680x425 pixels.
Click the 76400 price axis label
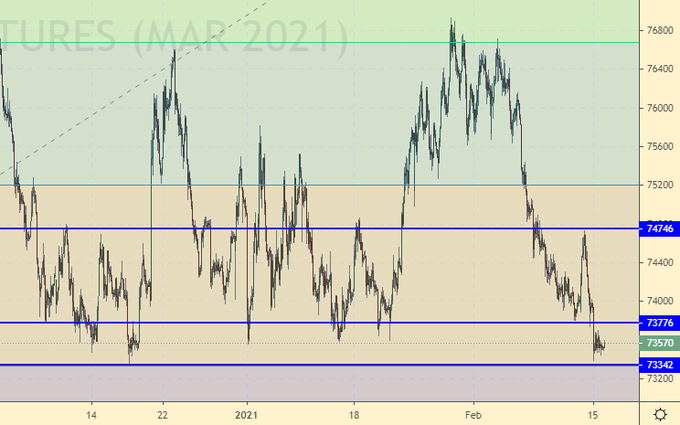[x=660, y=69]
